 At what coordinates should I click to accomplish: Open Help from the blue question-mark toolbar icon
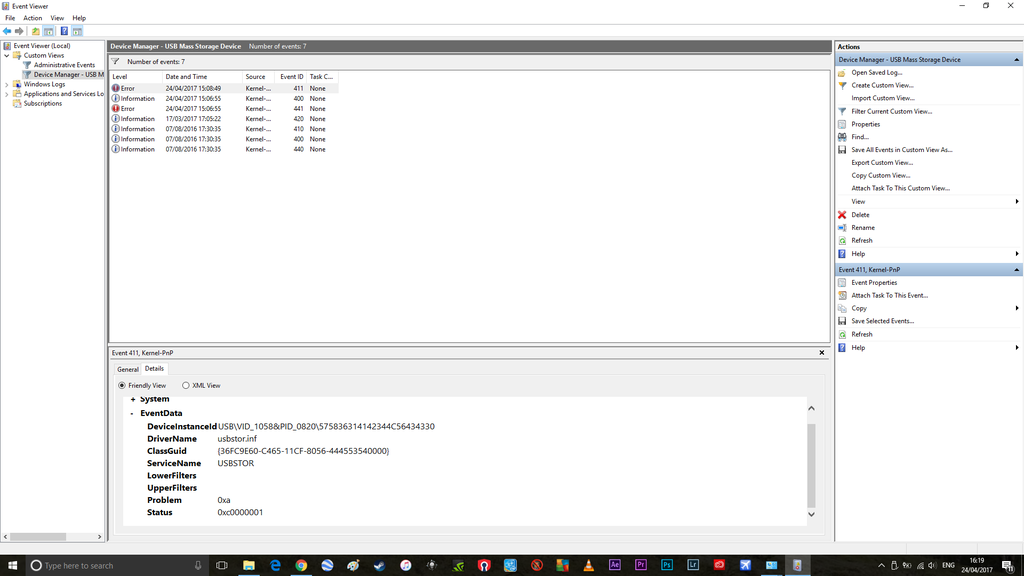click(64, 31)
